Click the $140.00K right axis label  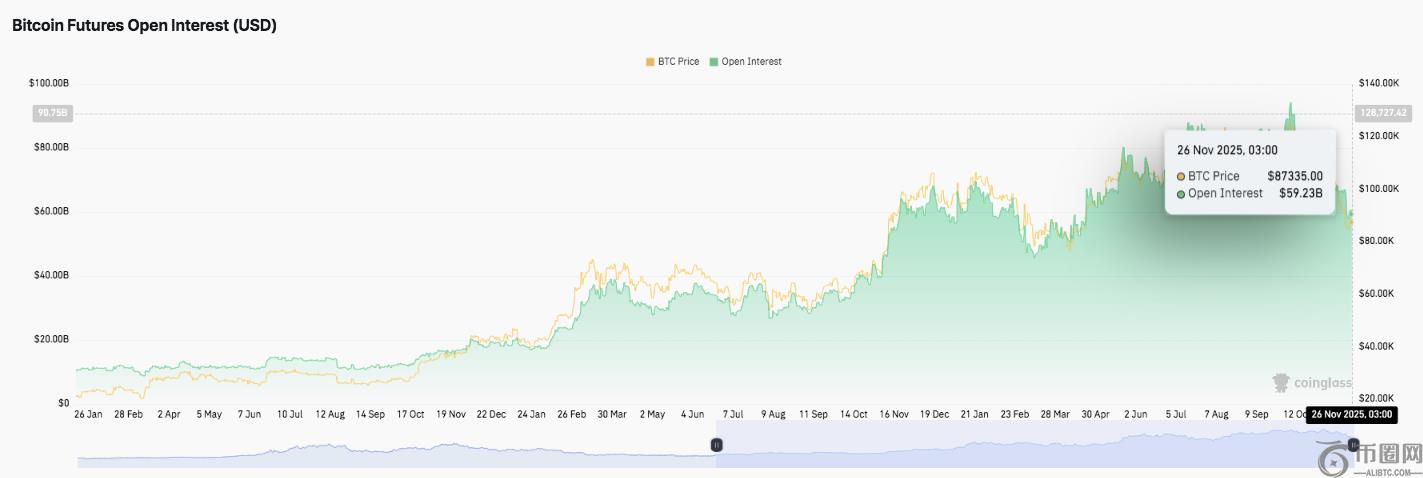coord(1379,83)
